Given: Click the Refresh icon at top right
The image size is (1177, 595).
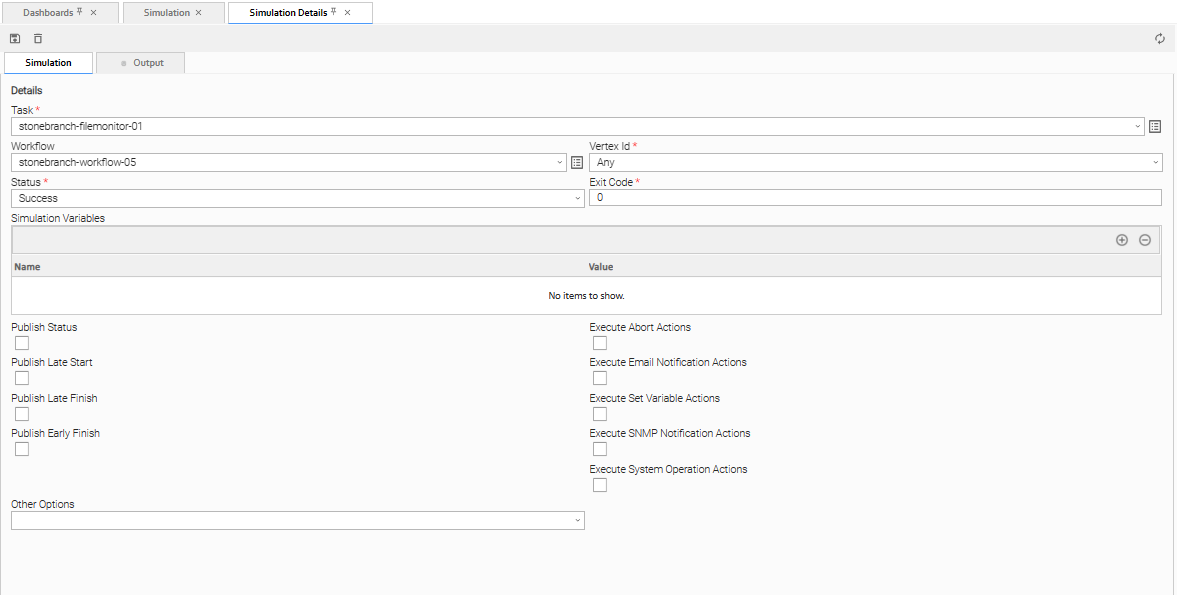Looking at the screenshot, I should click(1160, 39).
